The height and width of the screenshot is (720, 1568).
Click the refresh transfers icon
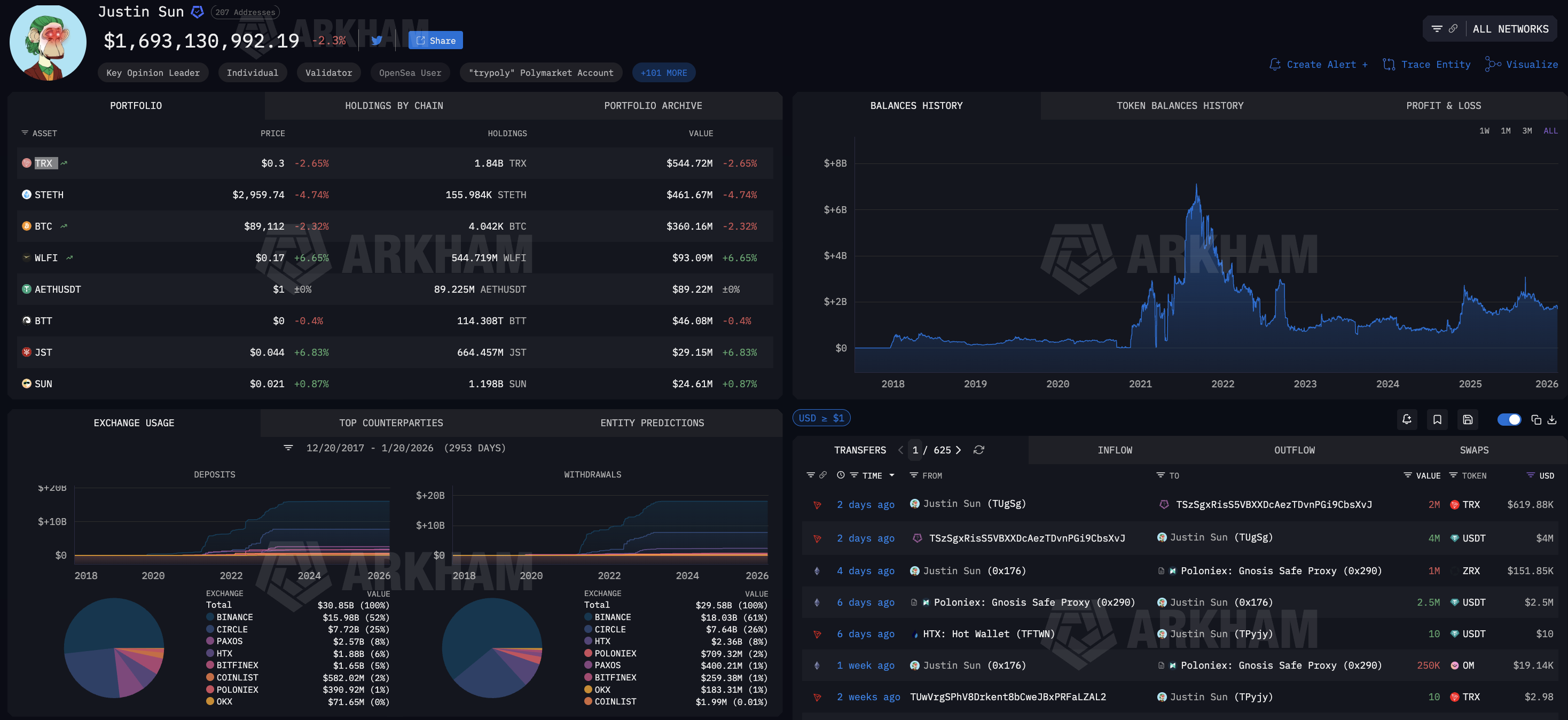(x=979, y=450)
